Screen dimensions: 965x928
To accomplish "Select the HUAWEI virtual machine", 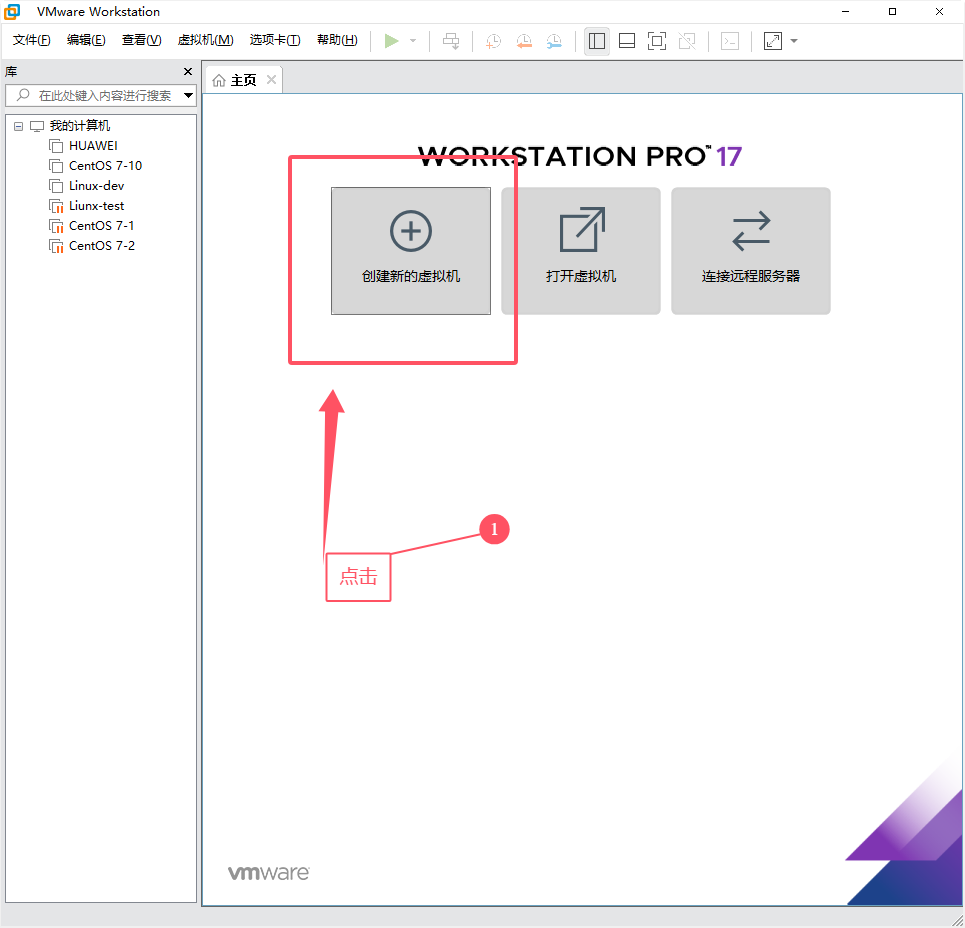I will 93,146.
